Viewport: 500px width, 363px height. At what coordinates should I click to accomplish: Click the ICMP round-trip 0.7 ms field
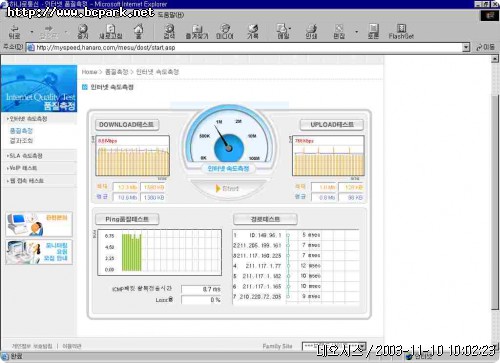201,289
